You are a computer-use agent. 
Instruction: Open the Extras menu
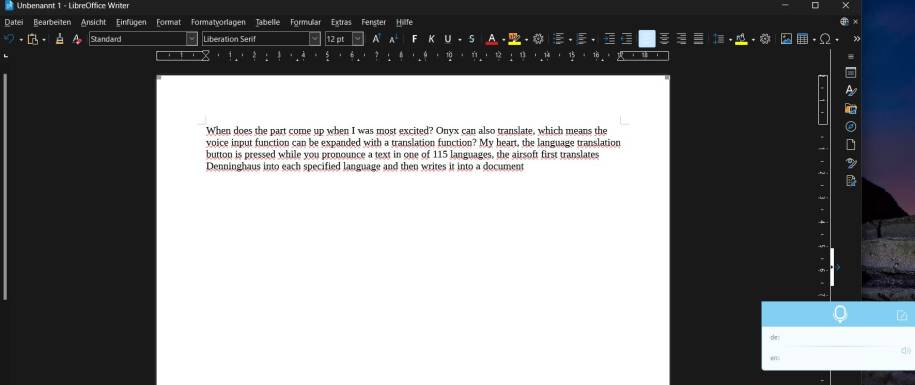341,22
